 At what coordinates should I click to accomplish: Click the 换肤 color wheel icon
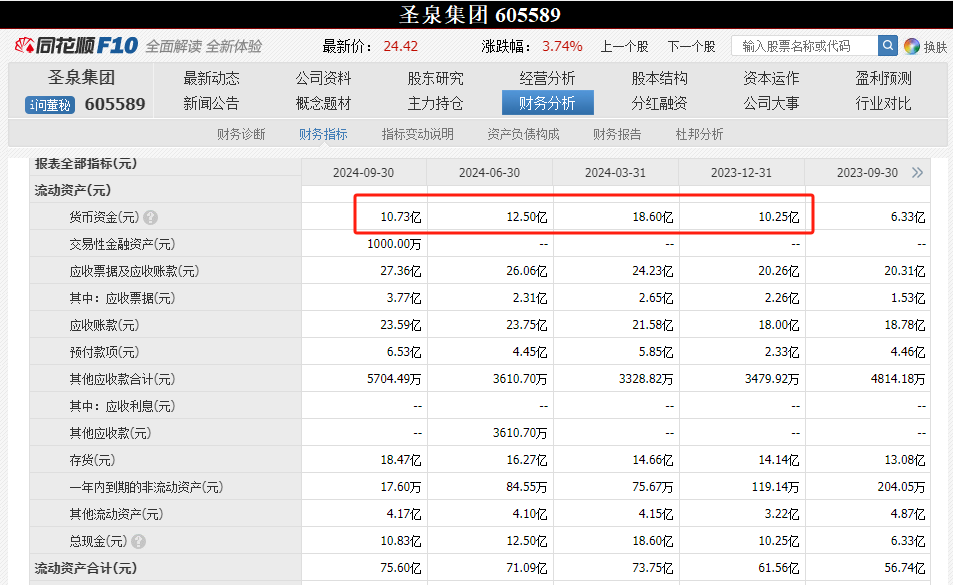[x=911, y=46]
